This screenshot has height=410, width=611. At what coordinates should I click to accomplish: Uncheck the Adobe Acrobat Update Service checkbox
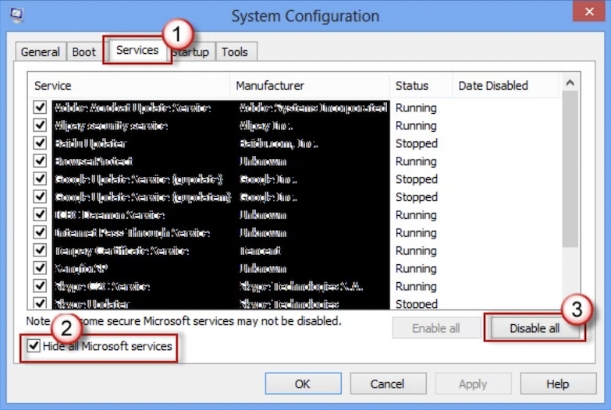pyautogui.click(x=40, y=107)
